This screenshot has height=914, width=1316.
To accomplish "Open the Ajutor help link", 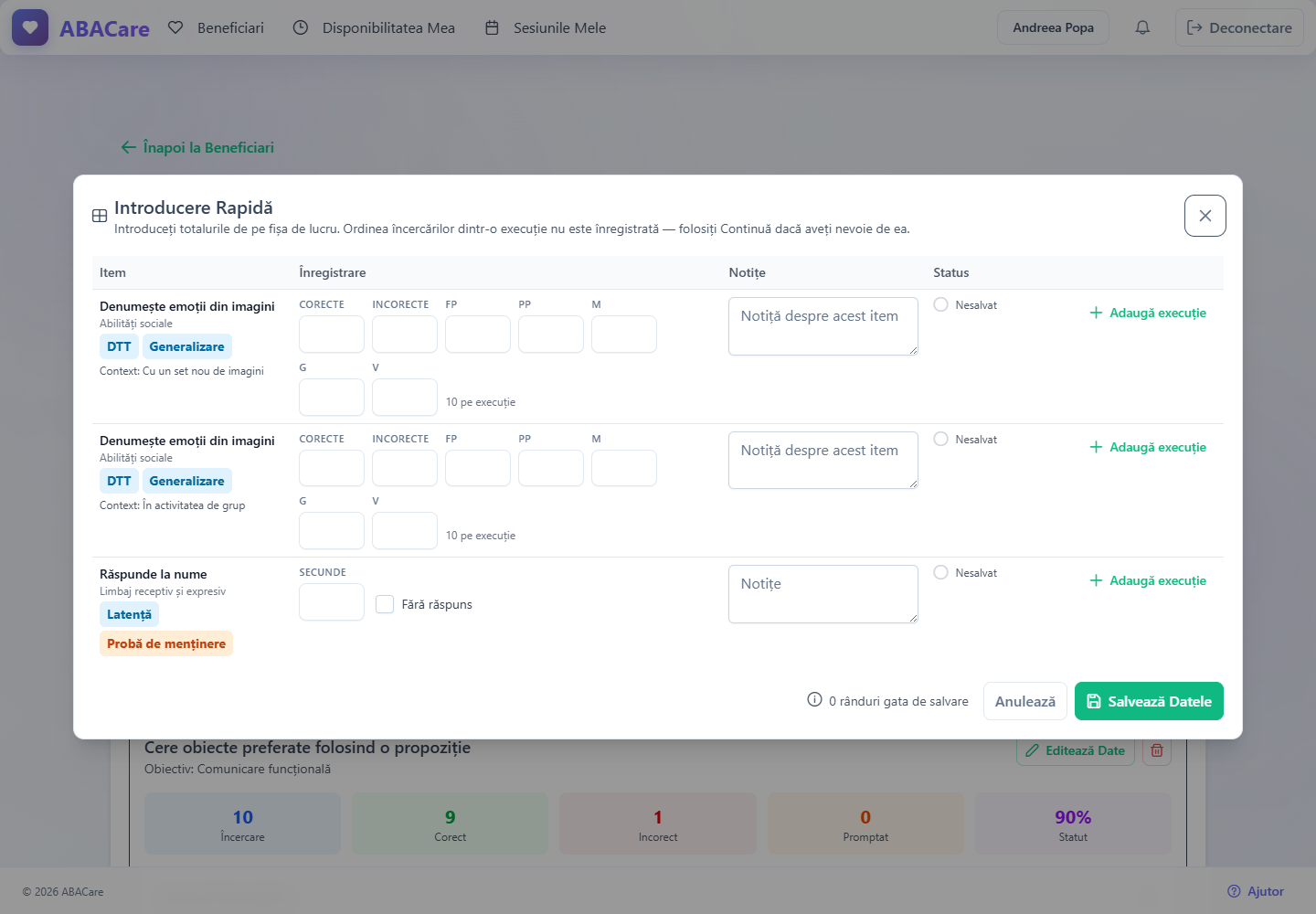I will (x=1256, y=891).
